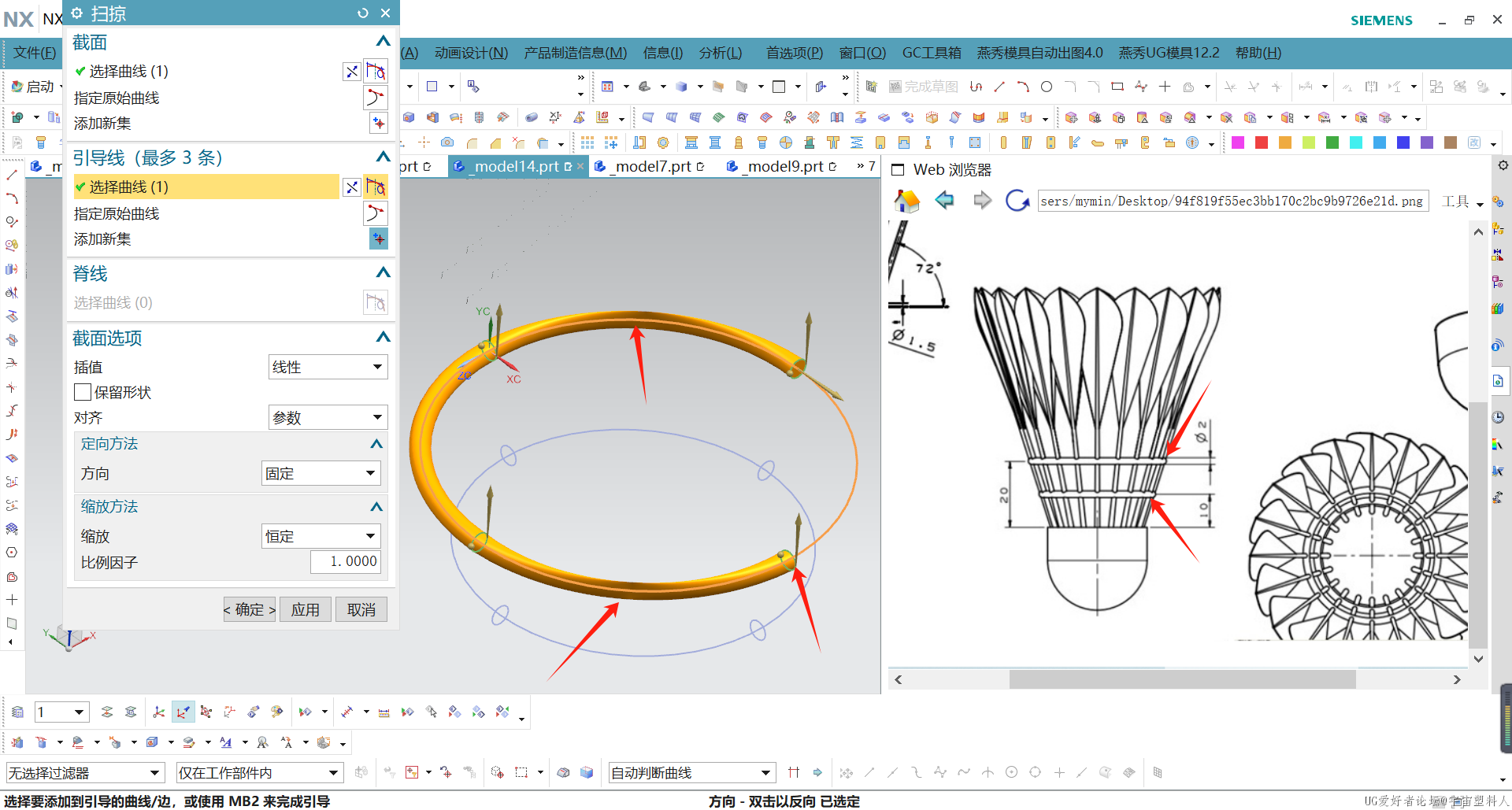Open the 帮助(H) menu
Image resolution: width=1512 pixels, height=810 pixels.
(x=1258, y=53)
